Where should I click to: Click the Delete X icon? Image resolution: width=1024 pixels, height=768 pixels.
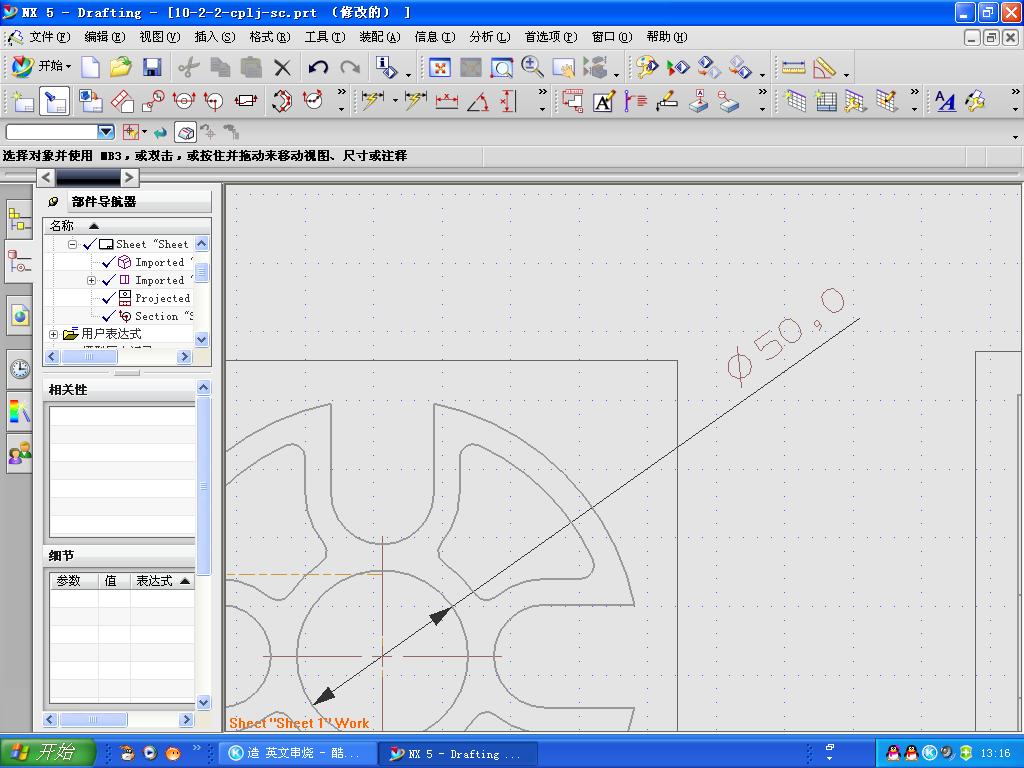click(283, 68)
